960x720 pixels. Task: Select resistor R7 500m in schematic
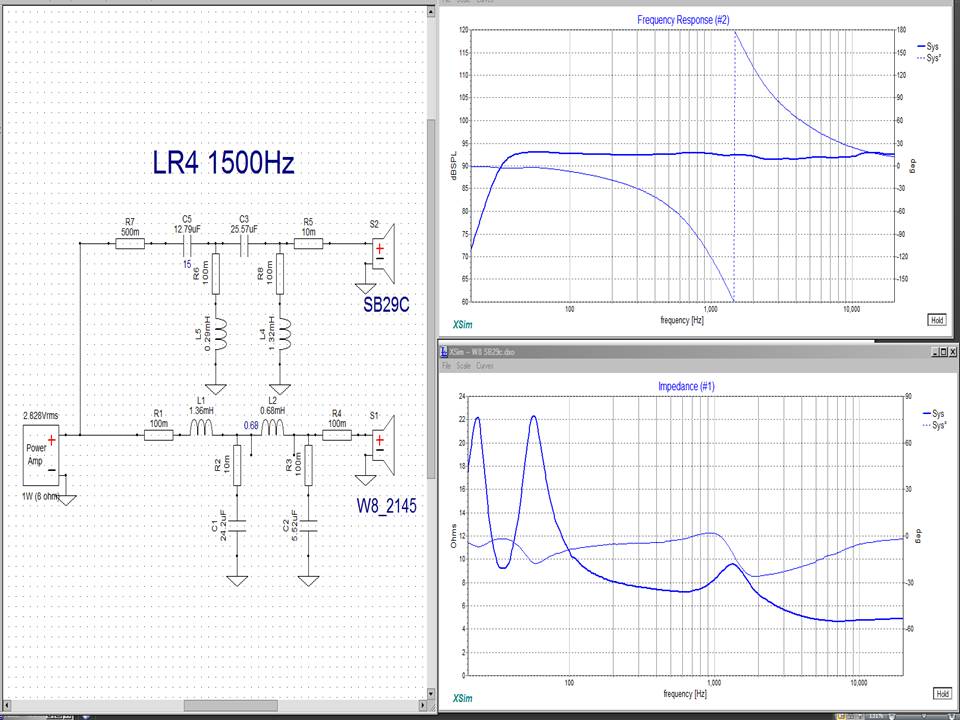click(x=130, y=244)
